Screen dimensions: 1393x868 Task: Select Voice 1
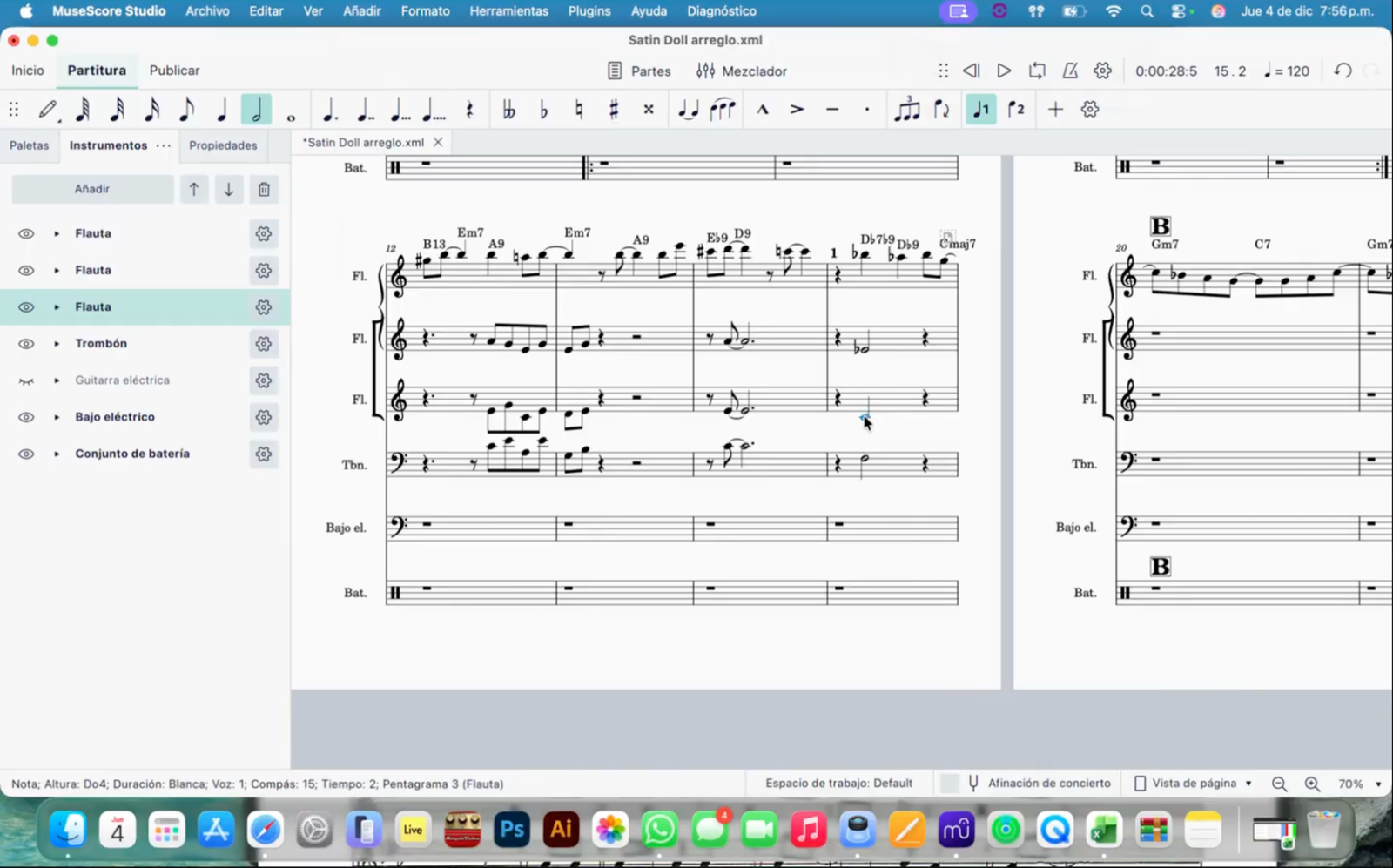981,110
